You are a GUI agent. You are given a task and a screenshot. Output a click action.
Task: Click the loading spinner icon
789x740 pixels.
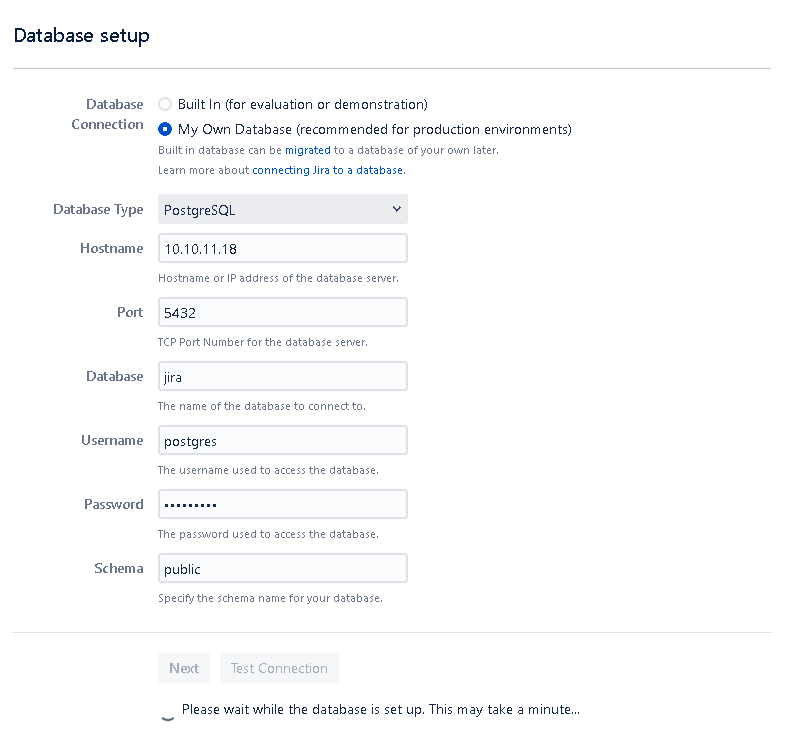coord(168,712)
